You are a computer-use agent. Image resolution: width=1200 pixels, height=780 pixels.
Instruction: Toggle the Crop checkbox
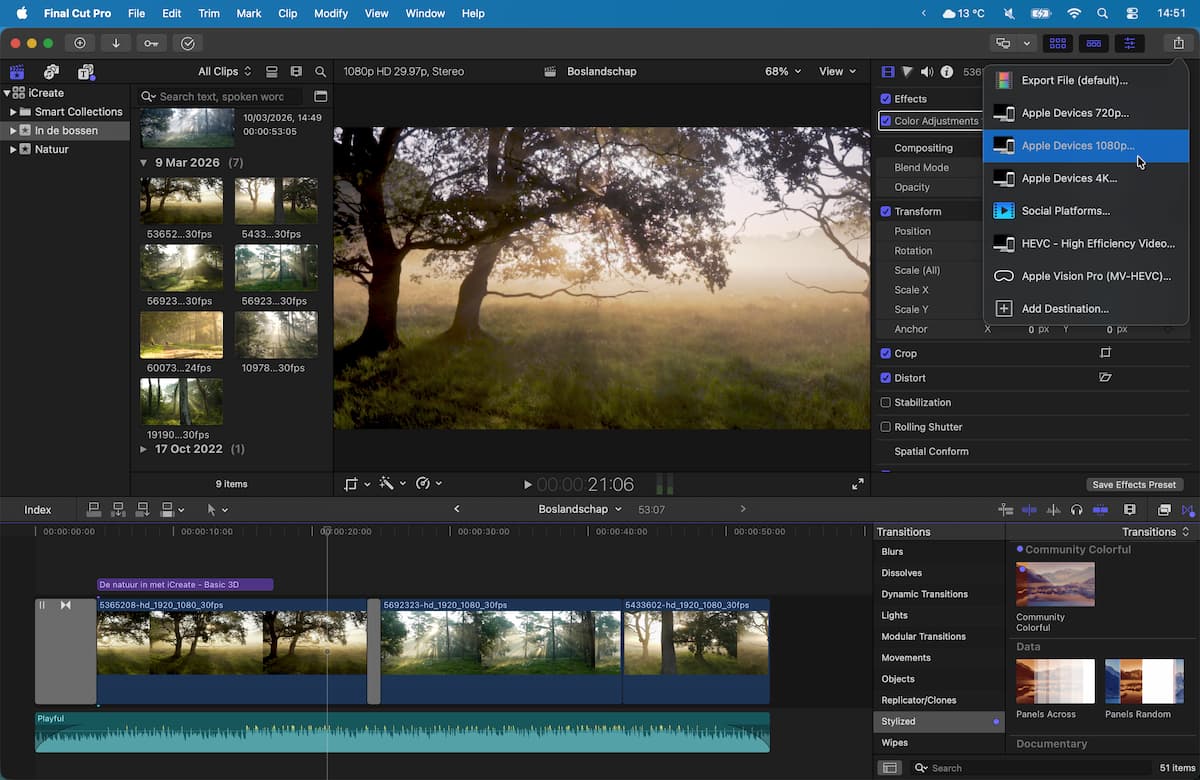click(885, 353)
